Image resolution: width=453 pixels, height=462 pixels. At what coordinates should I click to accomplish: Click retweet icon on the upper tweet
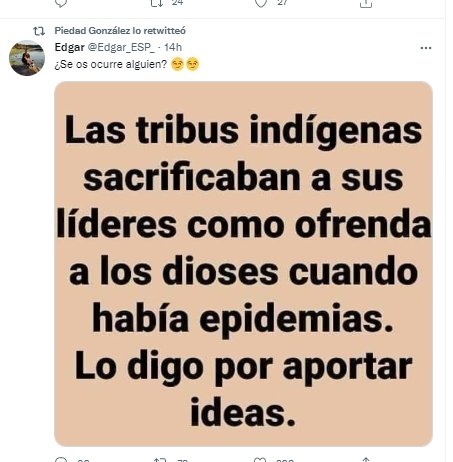pos(156,3)
